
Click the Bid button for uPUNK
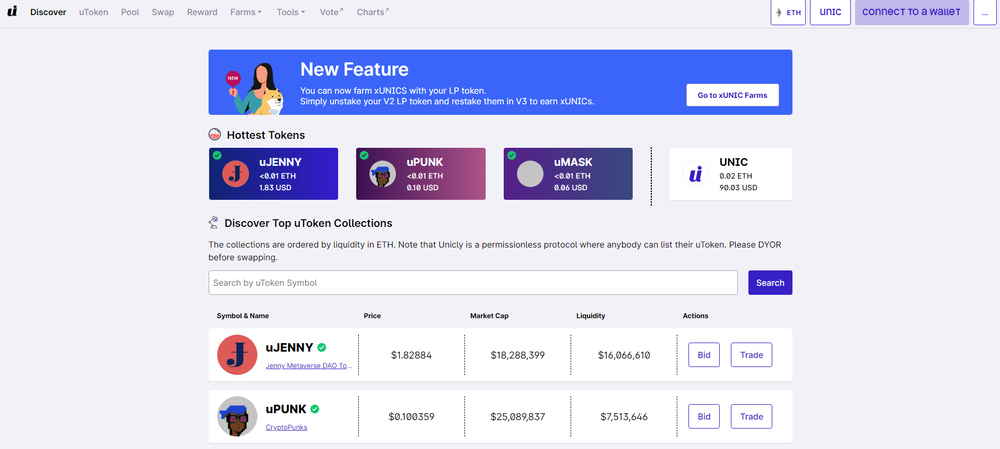(x=704, y=416)
